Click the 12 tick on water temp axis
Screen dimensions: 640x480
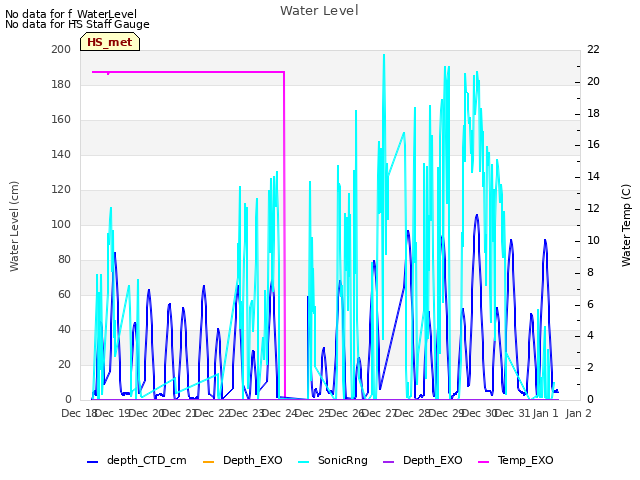593,209
